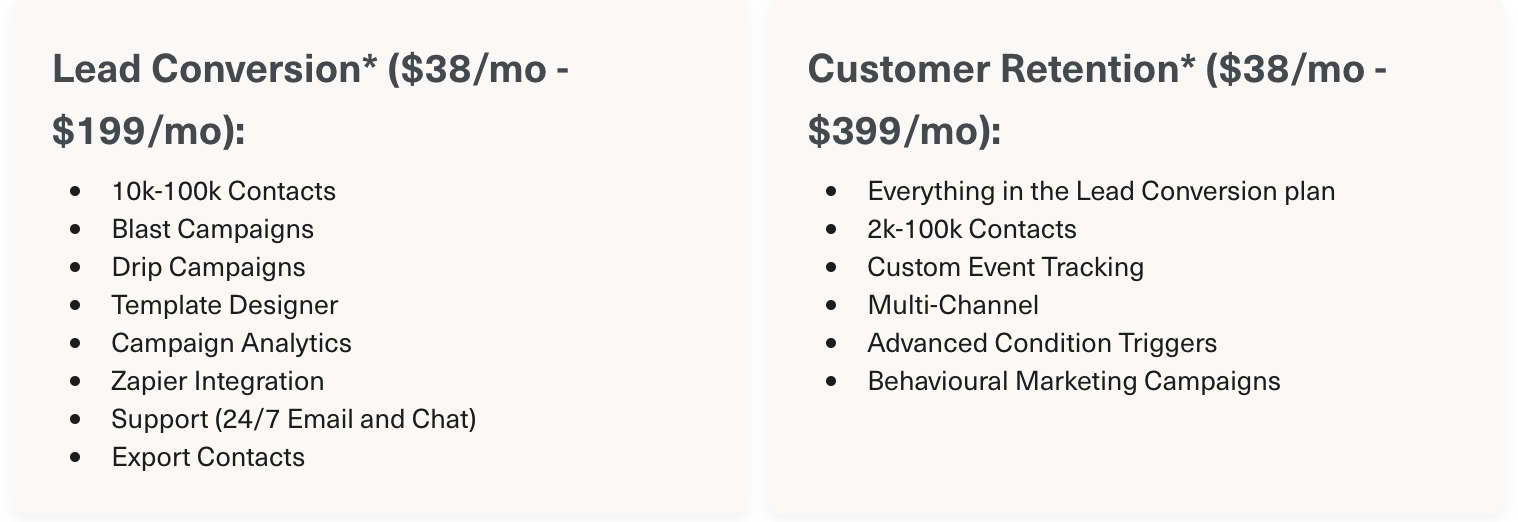1518x522 pixels.
Task: Click Everything in the Lead Conversion plan
Action: tap(1101, 191)
